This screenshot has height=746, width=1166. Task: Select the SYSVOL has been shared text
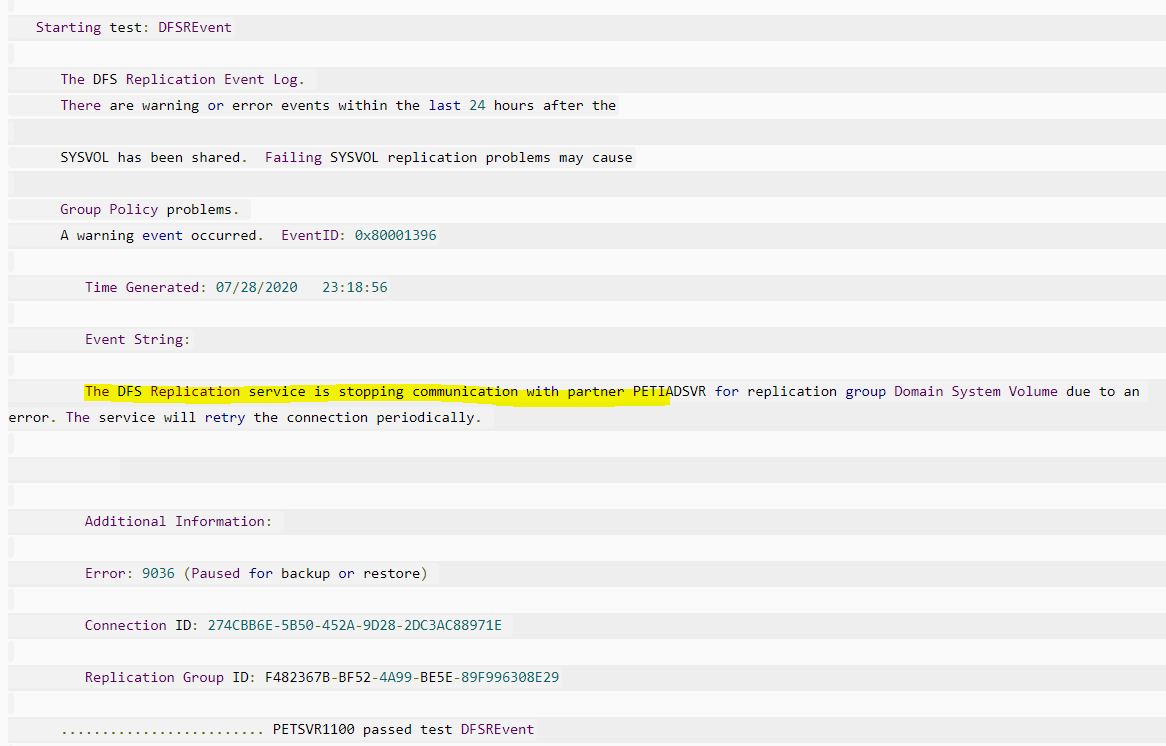154,157
